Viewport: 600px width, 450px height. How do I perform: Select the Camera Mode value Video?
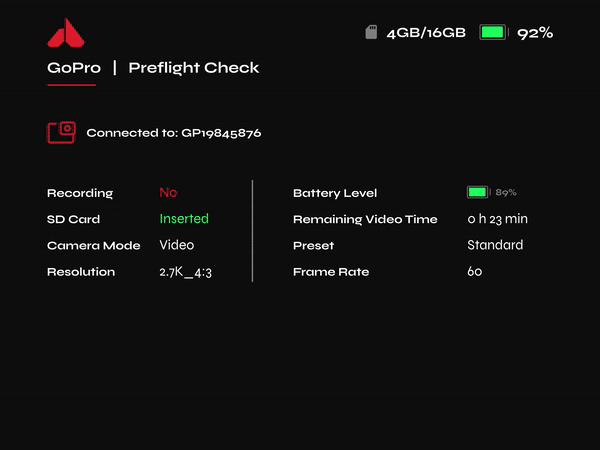pyautogui.click(x=177, y=245)
